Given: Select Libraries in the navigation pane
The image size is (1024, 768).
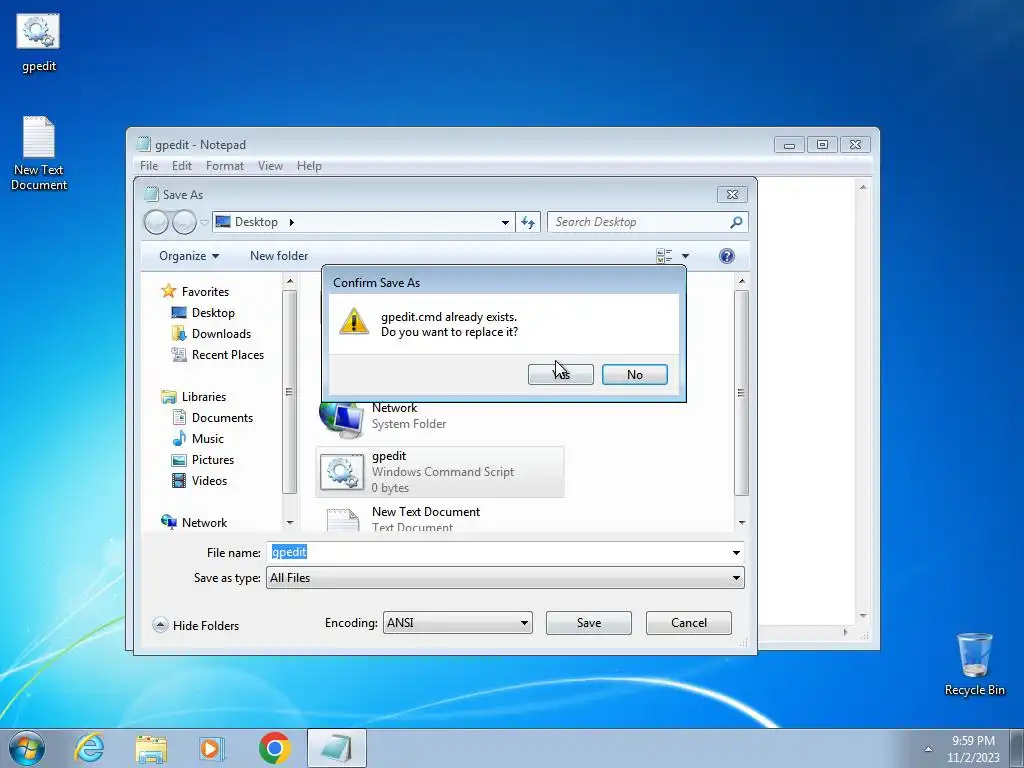Looking at the screenshot, I should coord(204,396).
